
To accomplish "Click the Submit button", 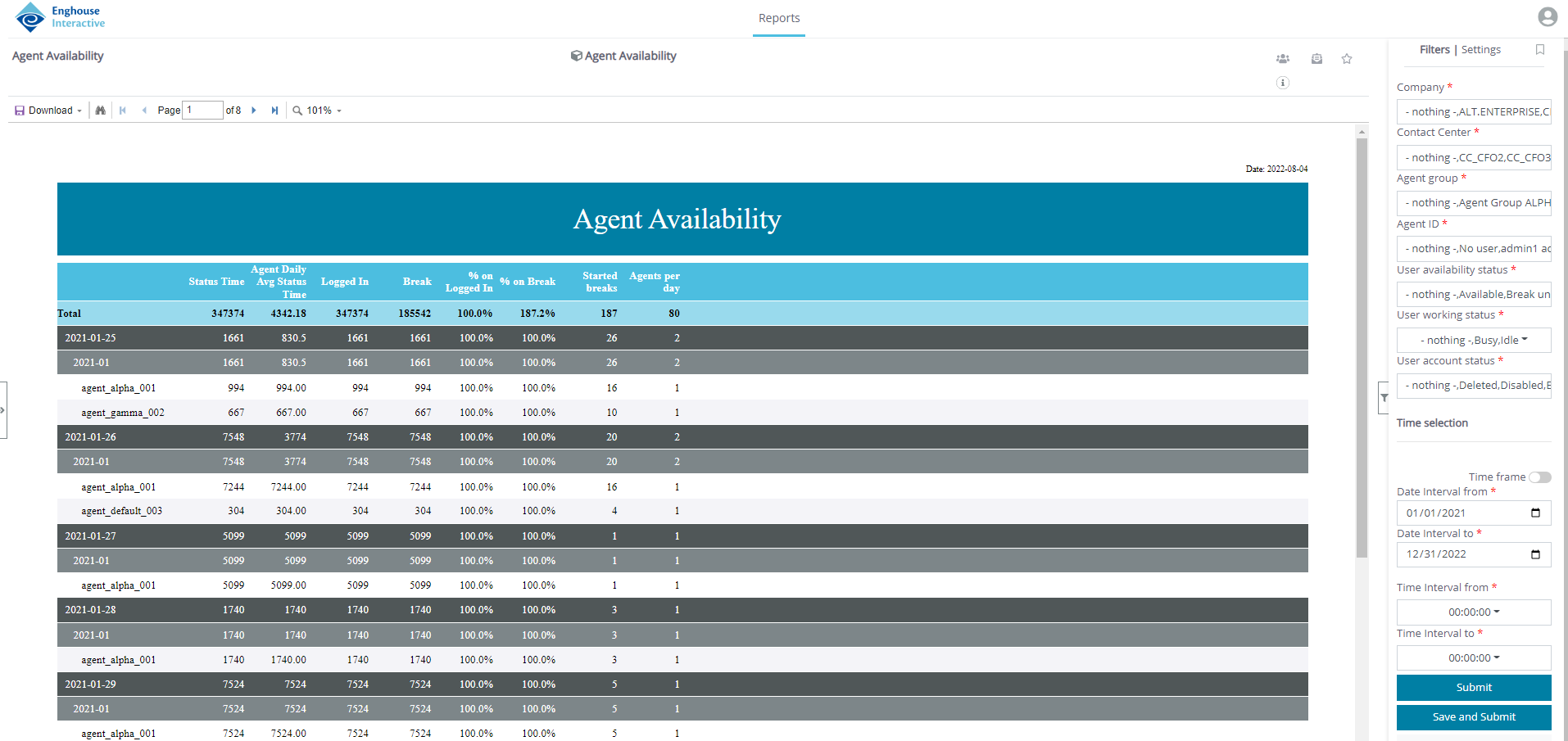I will click(x=1473, y=687).
